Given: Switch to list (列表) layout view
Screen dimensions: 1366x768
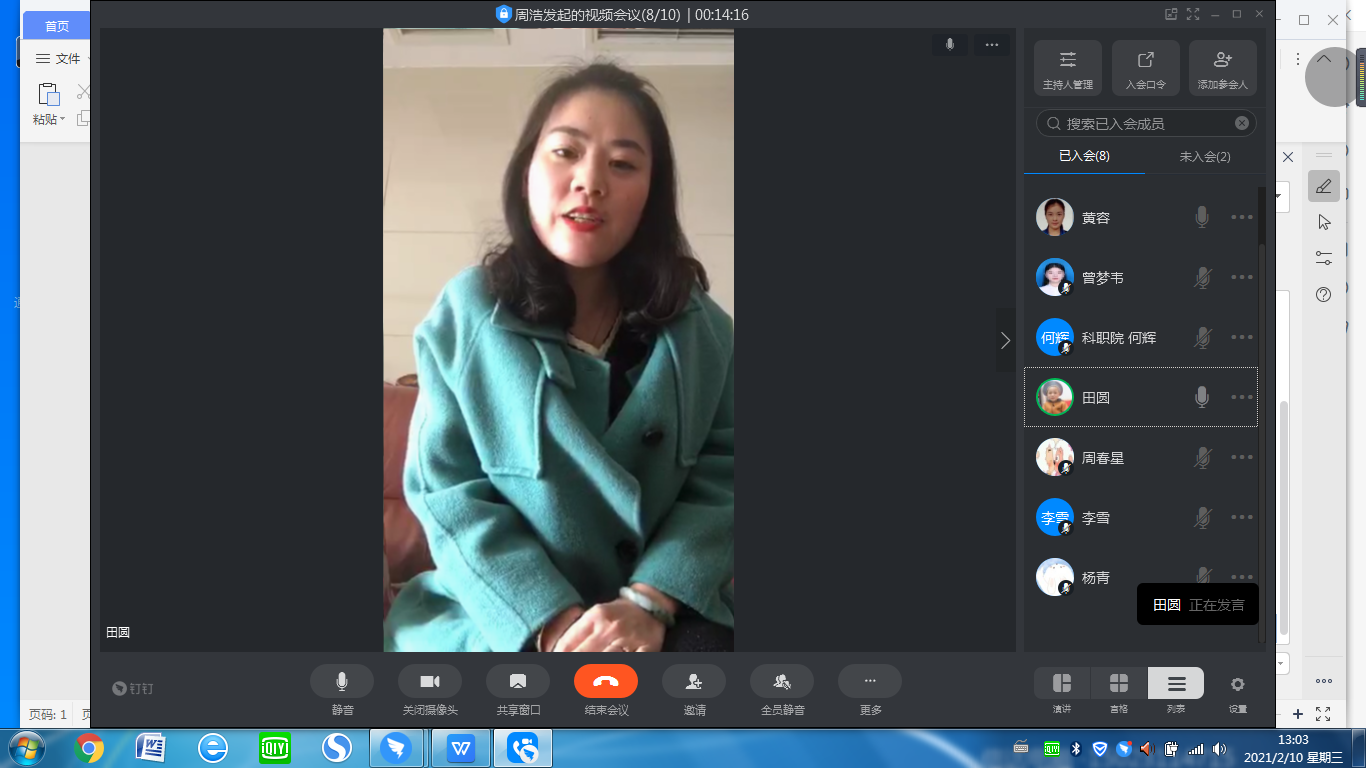Looking at the screenshot, I should click(x=1176, y=684).
